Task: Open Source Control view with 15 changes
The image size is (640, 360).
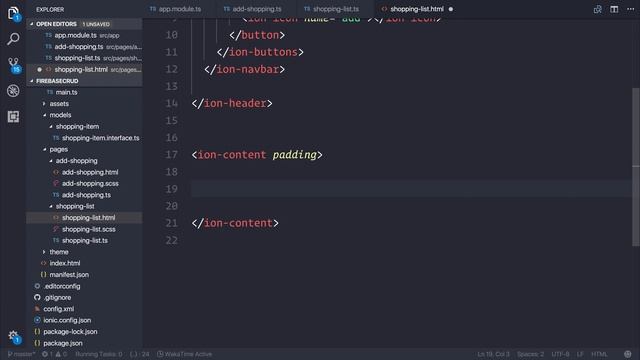Action: 13,65
